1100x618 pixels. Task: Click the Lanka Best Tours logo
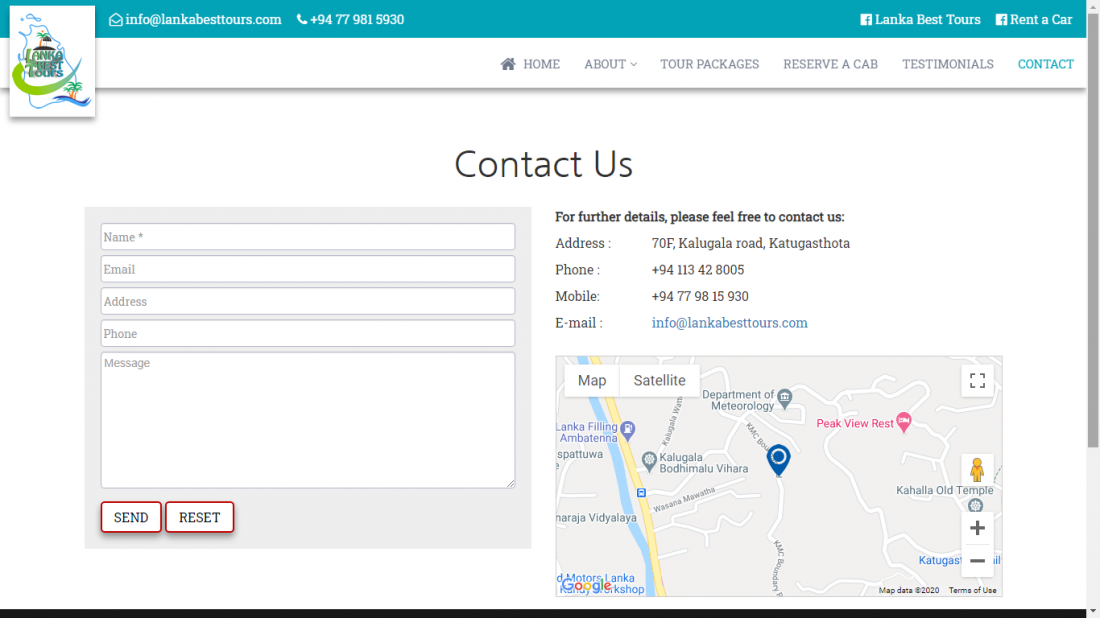pyautogui.click(x=52, y=62)
